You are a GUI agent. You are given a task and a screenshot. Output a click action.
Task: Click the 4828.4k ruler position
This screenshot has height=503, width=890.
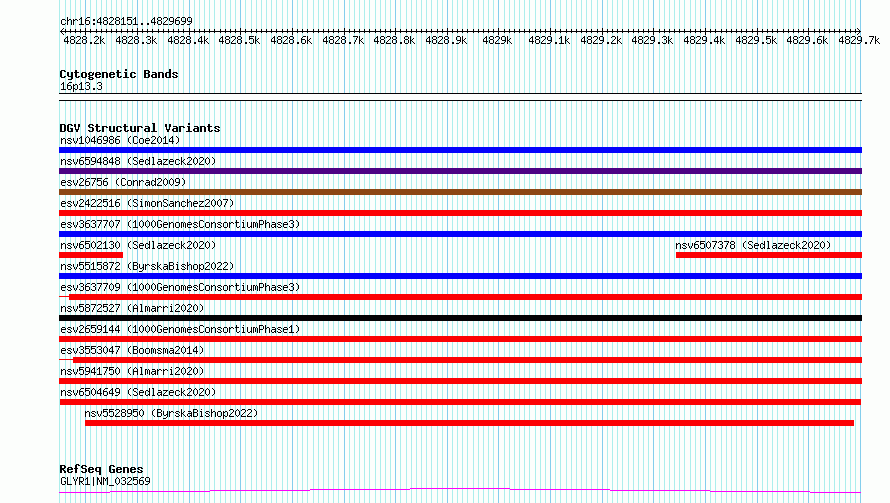[x=188, y=40]
